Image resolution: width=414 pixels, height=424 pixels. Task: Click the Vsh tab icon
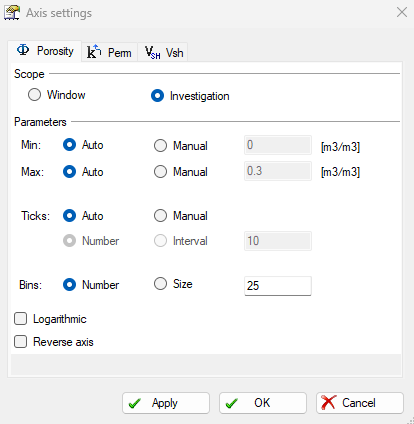[152, 53]
